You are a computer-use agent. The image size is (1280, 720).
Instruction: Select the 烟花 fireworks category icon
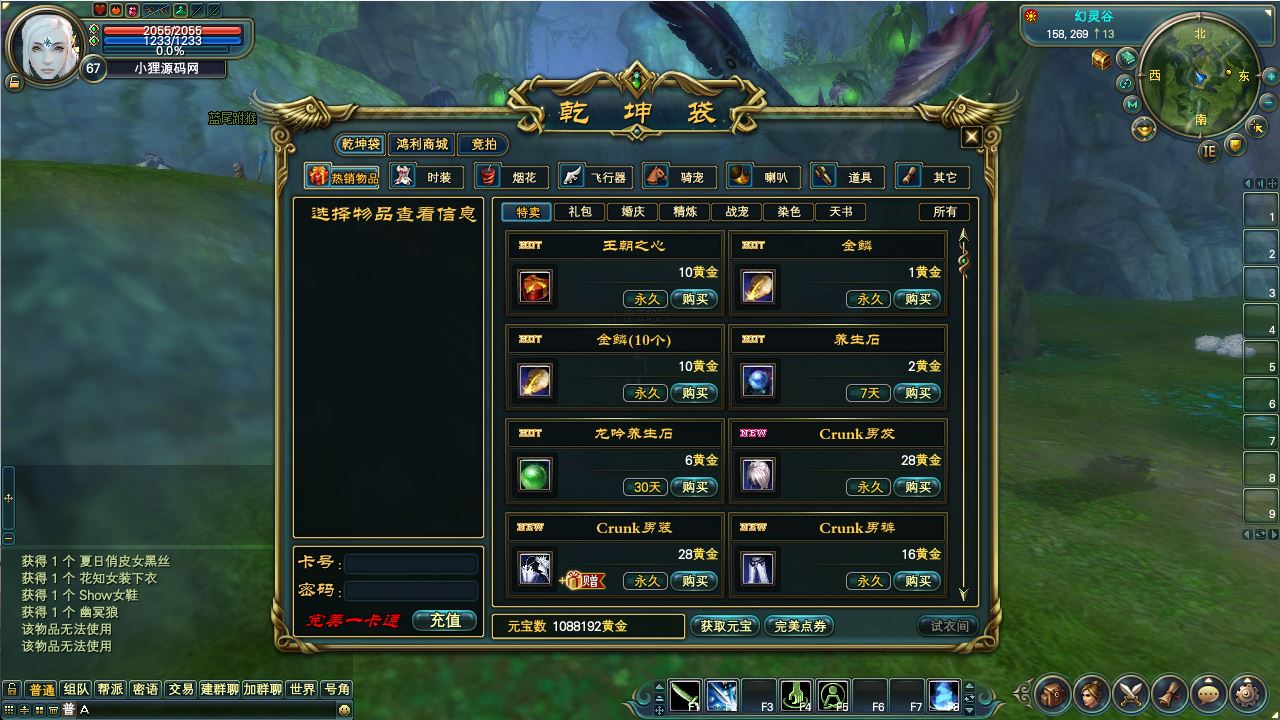click(488, 176)
